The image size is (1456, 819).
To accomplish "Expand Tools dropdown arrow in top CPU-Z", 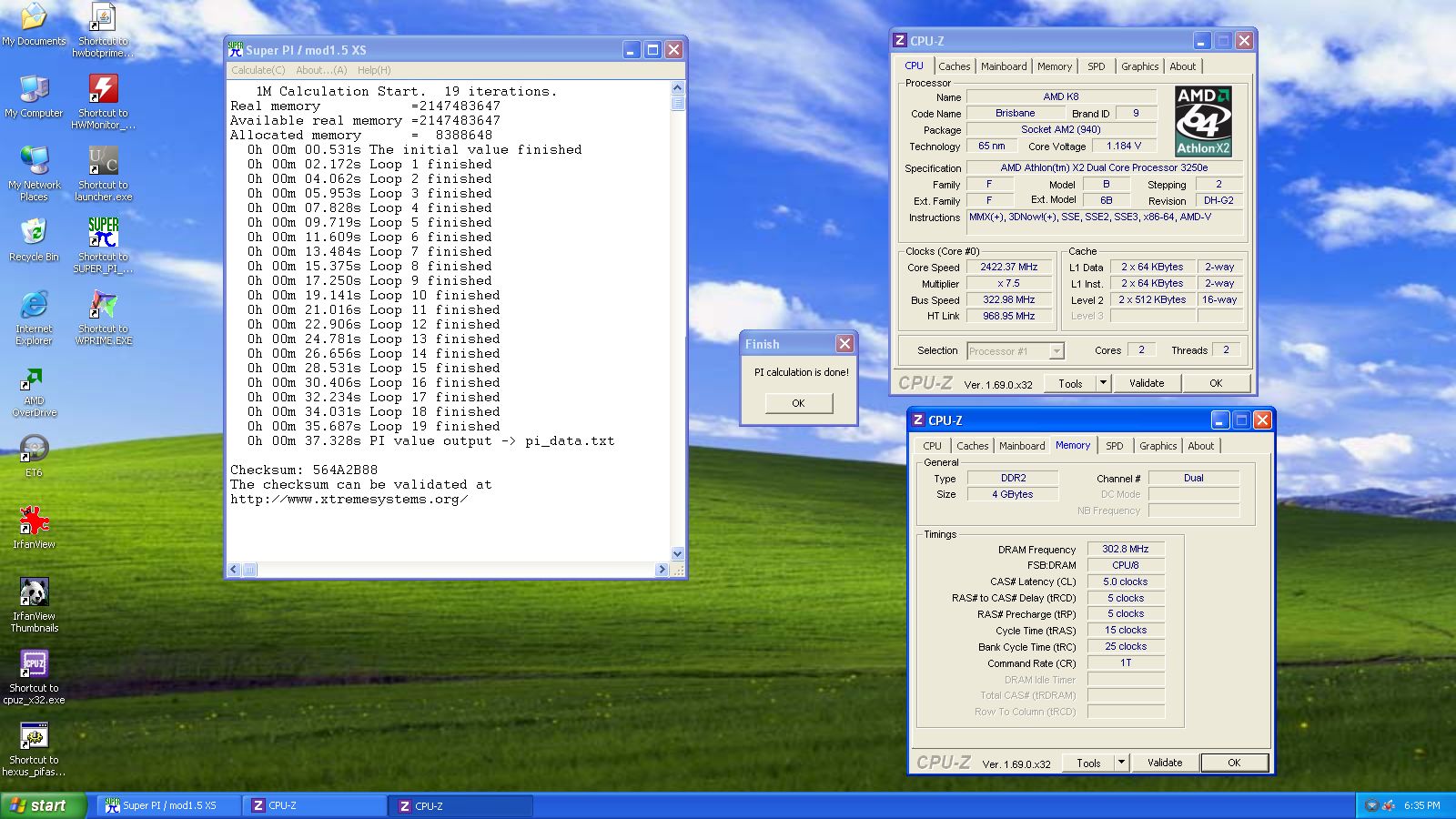I will click(x=1103, y=383).
